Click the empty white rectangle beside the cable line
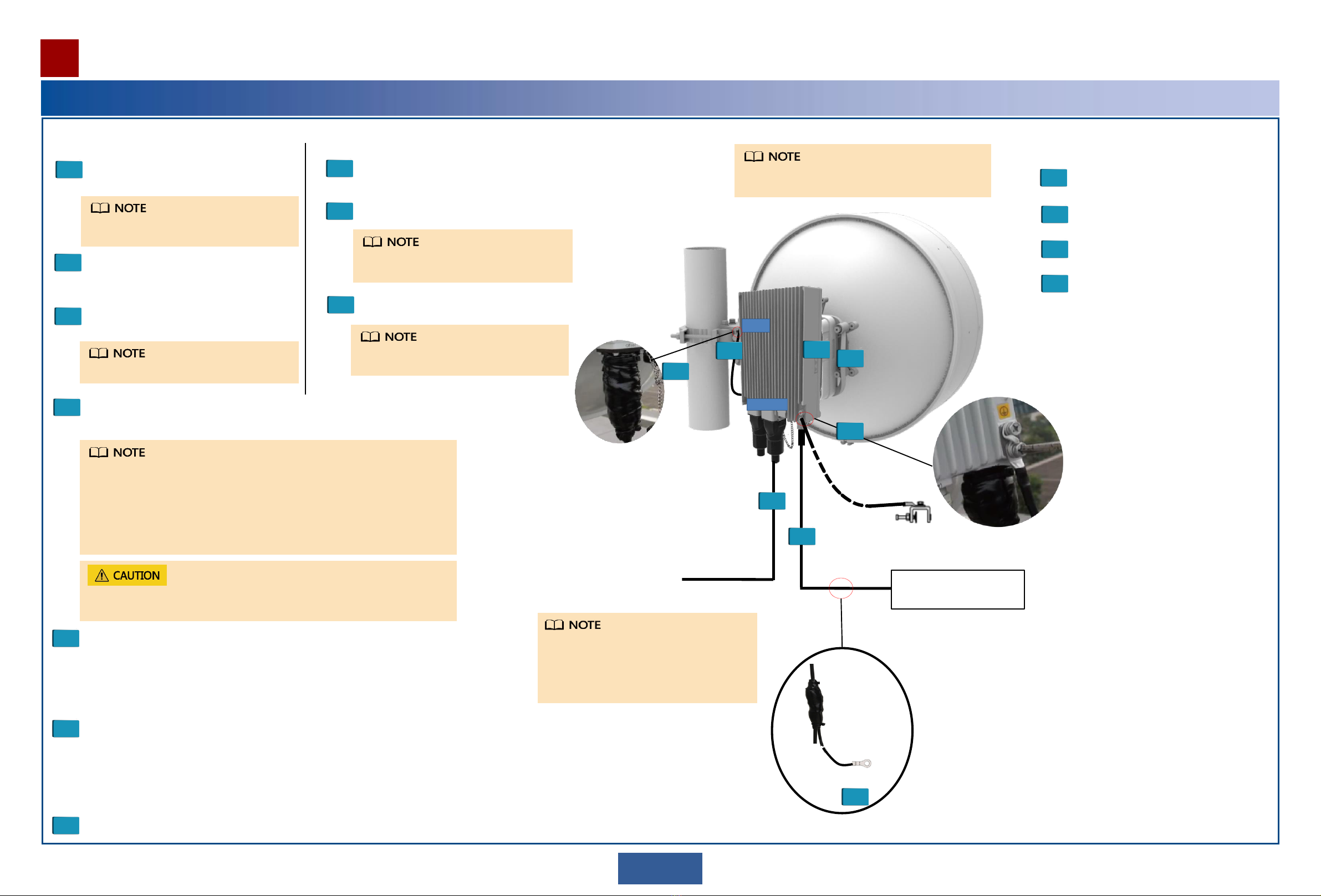 958,590
